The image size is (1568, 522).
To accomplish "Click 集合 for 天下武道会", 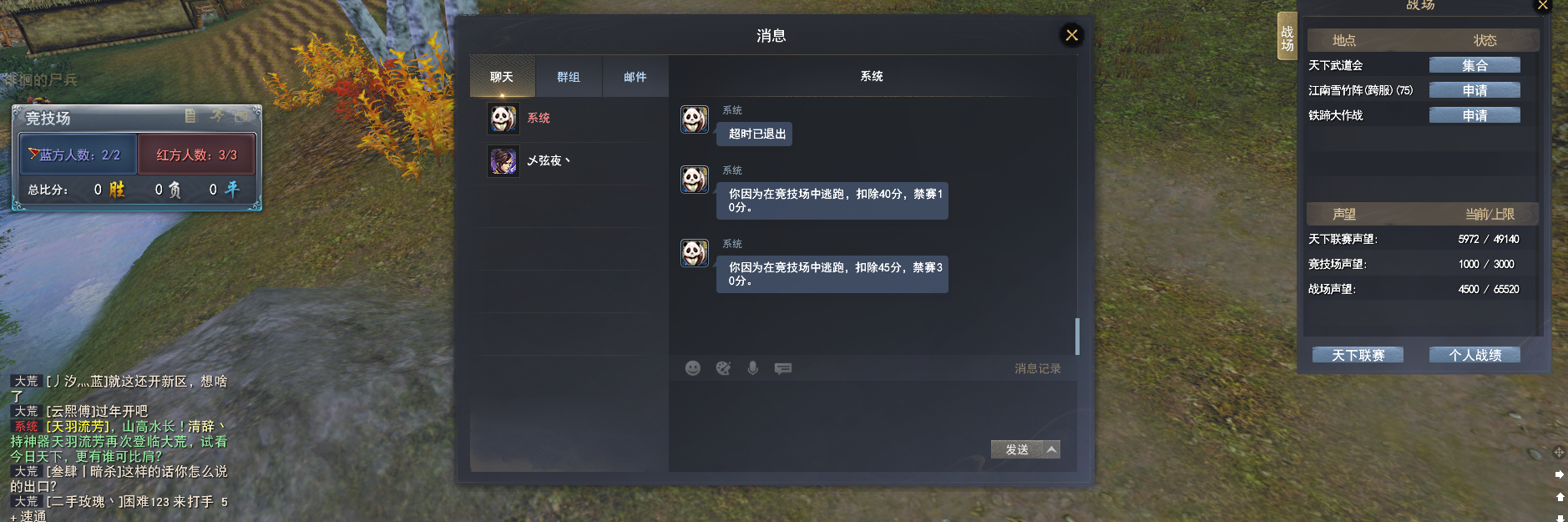I will (x=1474, y=65).
